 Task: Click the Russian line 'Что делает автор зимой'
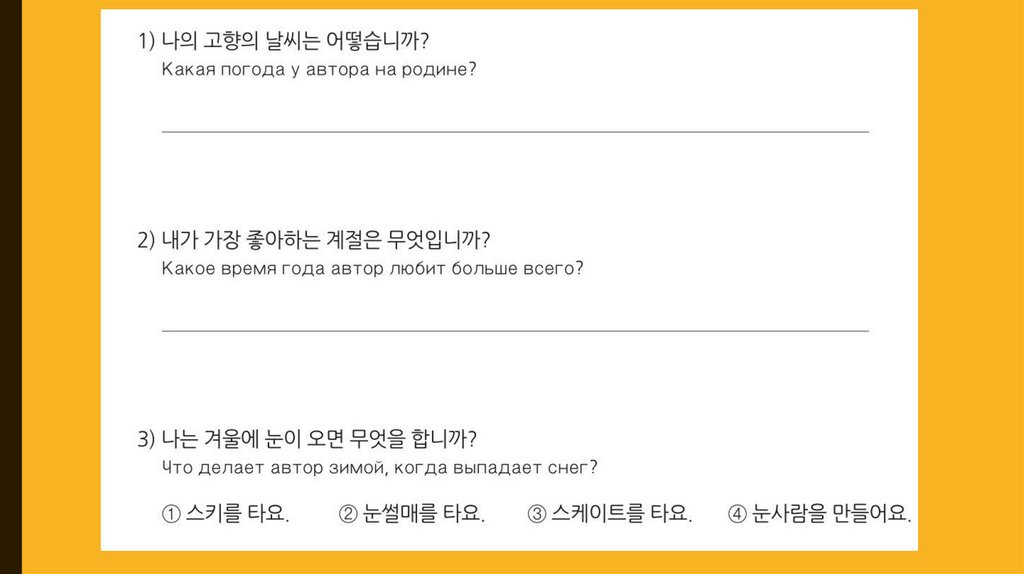point(379,468)
